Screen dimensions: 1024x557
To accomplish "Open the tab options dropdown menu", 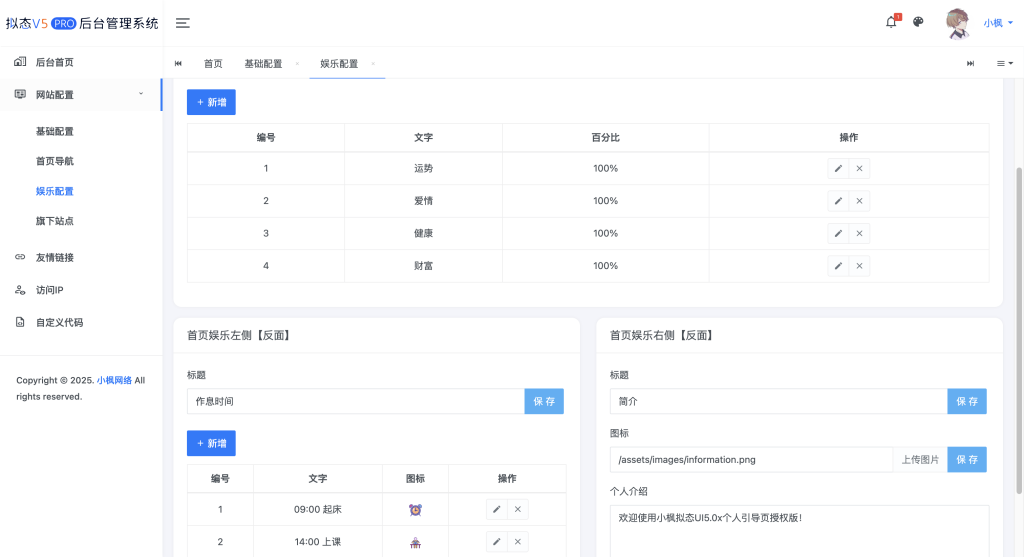I will pos(1004,63).
